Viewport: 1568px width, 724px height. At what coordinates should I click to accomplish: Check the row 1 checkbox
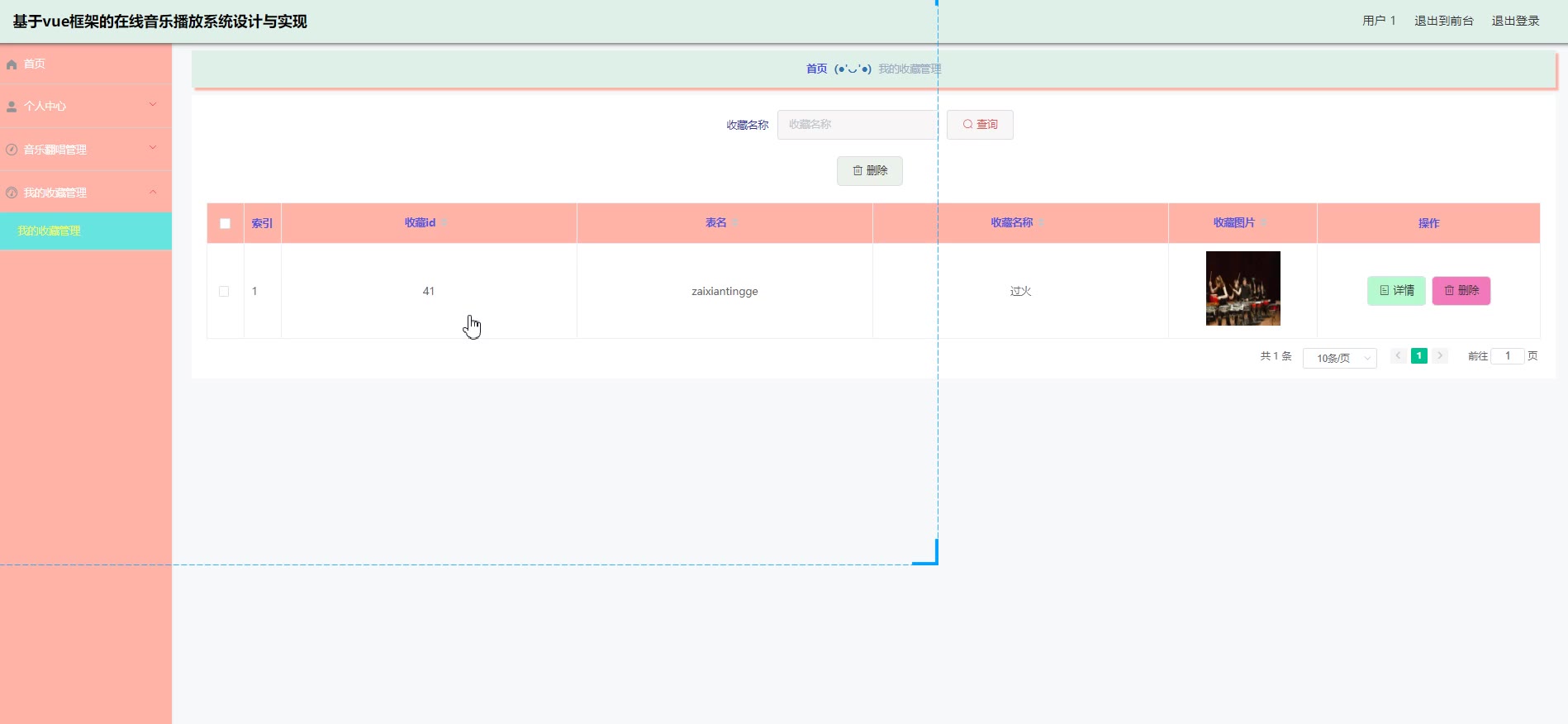(x=224, y=292)
